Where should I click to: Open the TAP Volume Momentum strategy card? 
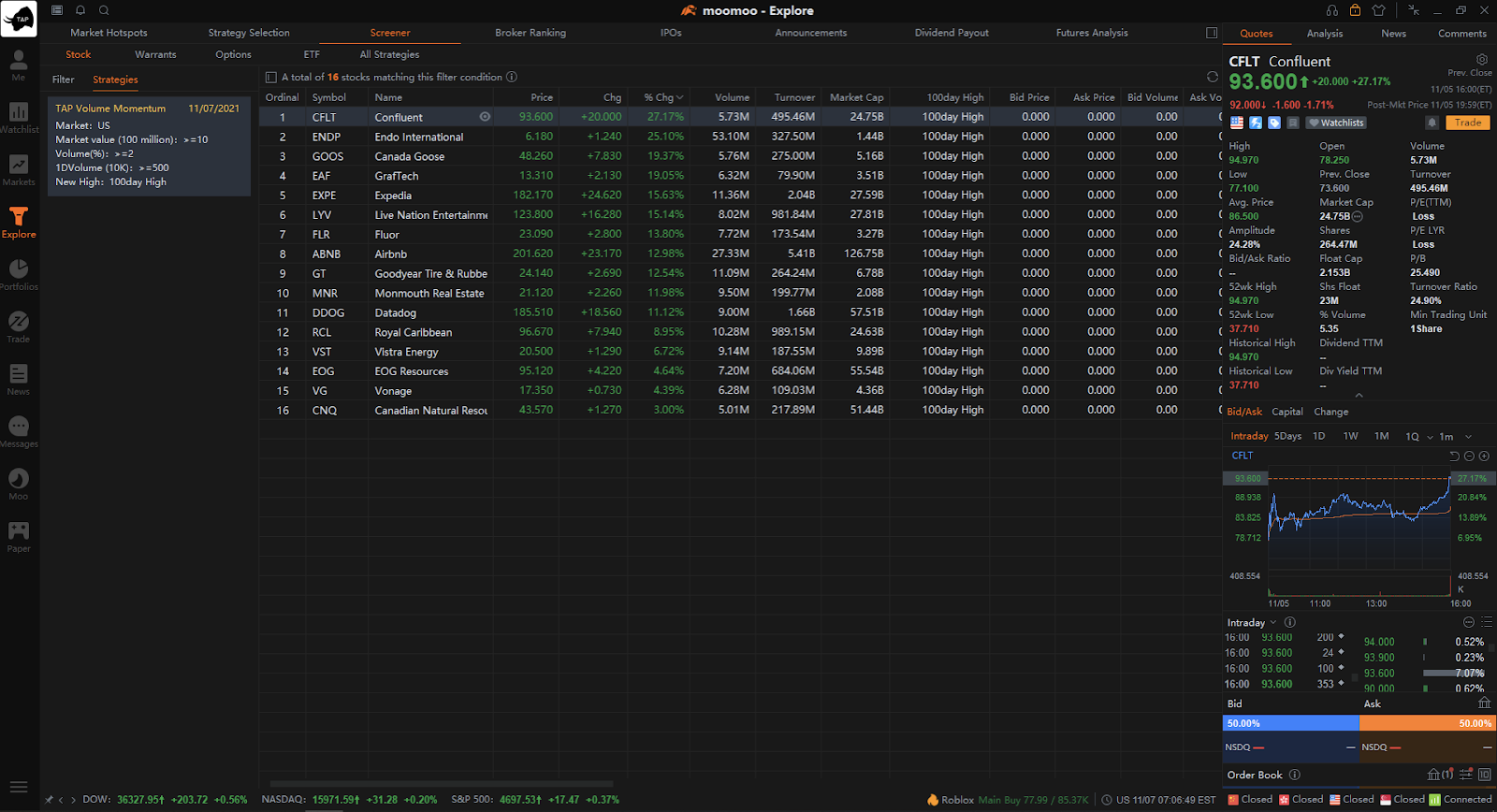(x=149, y=146)
